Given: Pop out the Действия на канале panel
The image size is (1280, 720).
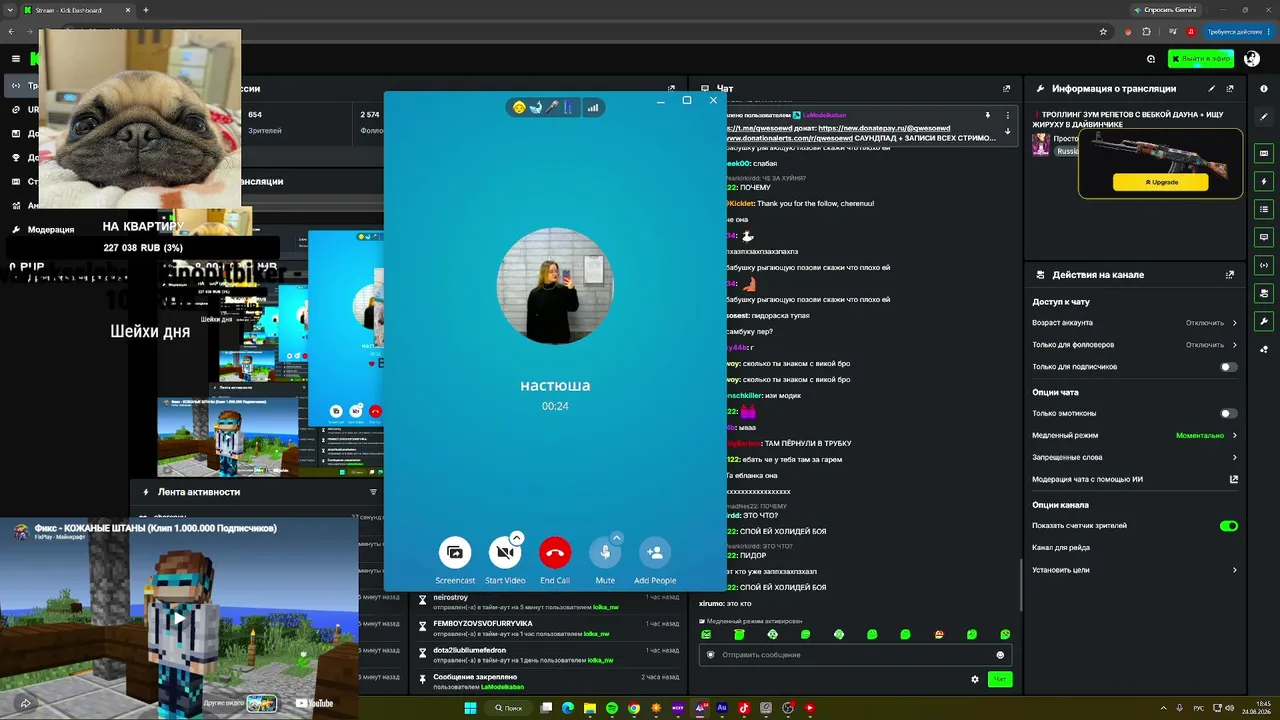Looking at the screenshot, I should point(1230,275).
